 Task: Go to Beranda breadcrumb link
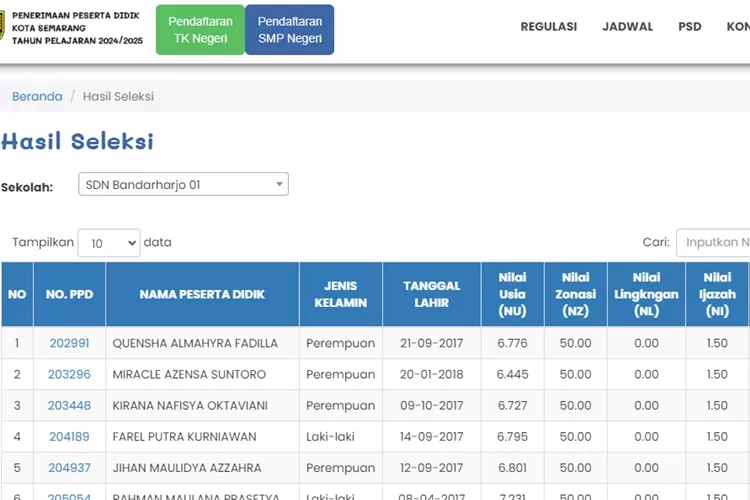click(x=37, y=97)
